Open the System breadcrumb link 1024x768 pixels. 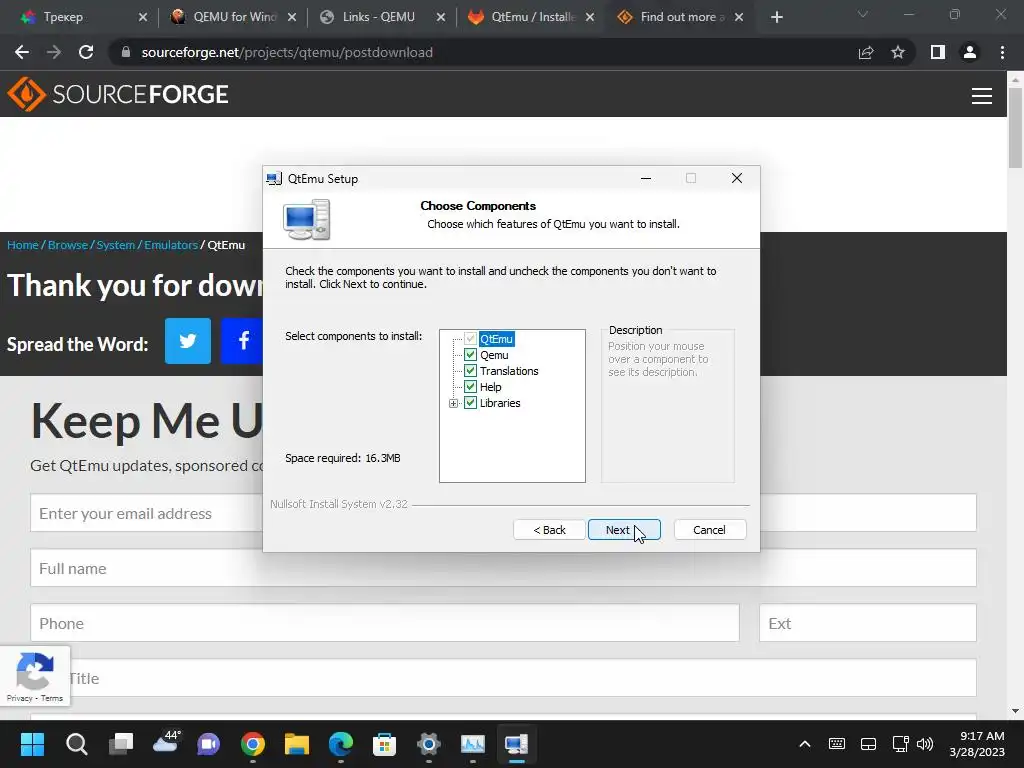(x=116, y=245)
